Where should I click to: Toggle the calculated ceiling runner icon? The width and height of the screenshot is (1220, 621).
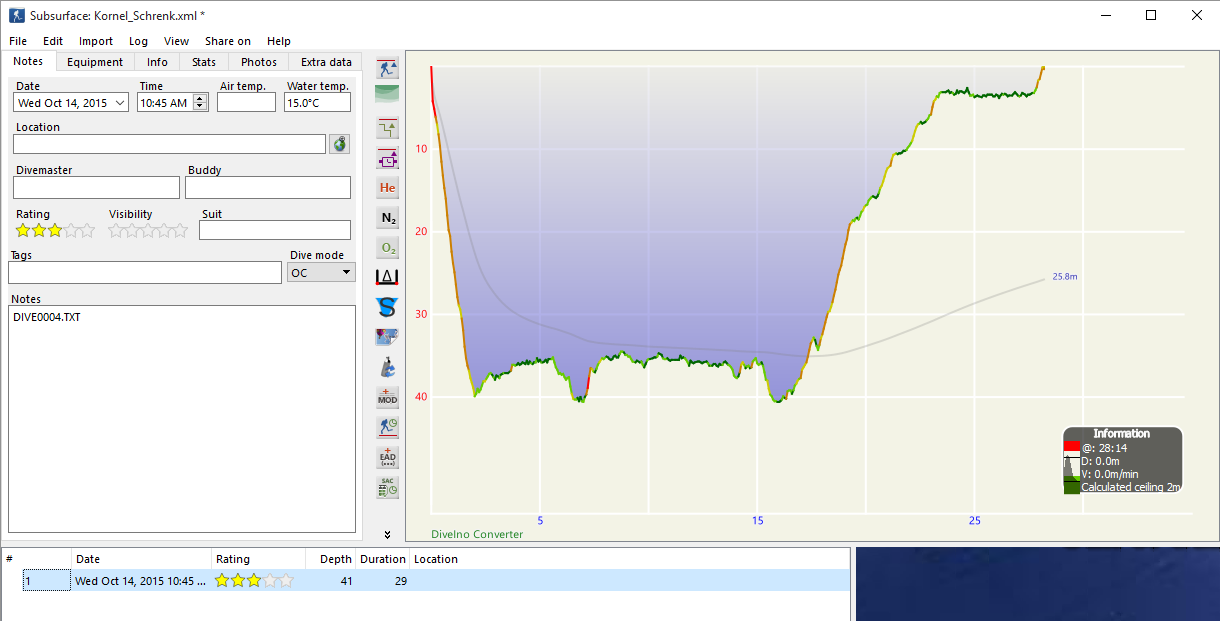(387, 68)
